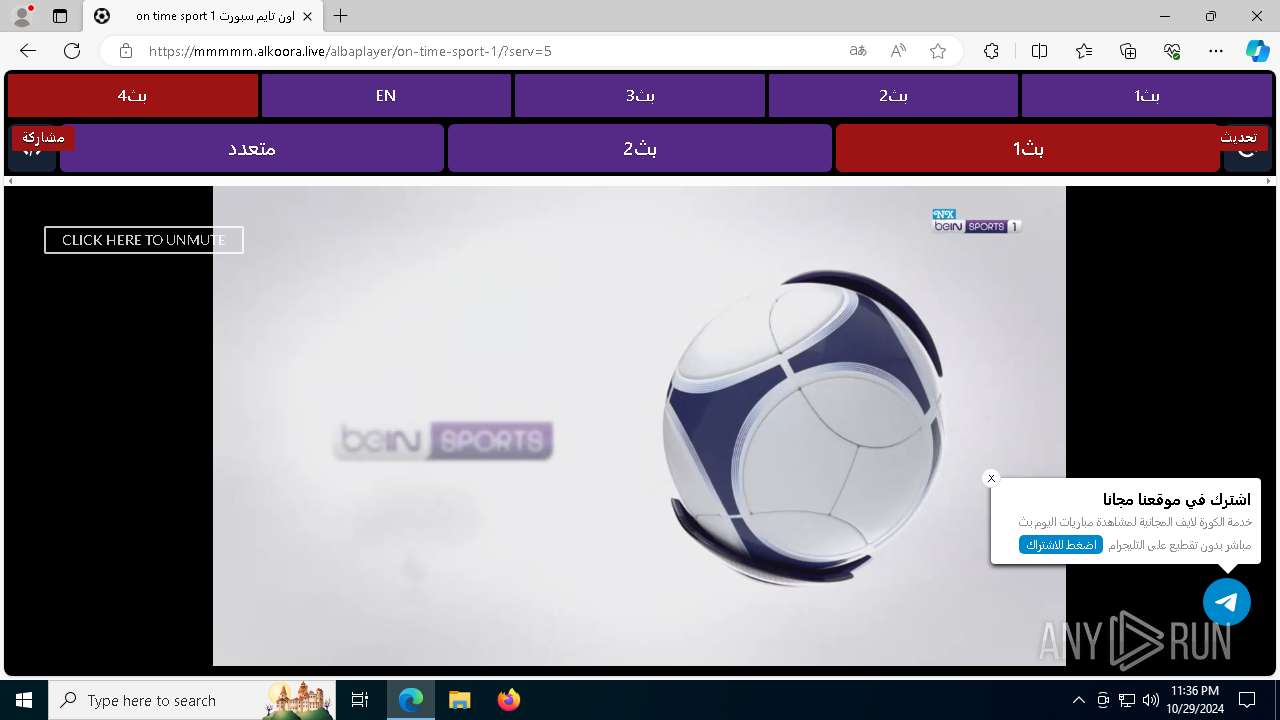
Task: Open Copilot sidebar icon
Action: tap(1257, 51)
